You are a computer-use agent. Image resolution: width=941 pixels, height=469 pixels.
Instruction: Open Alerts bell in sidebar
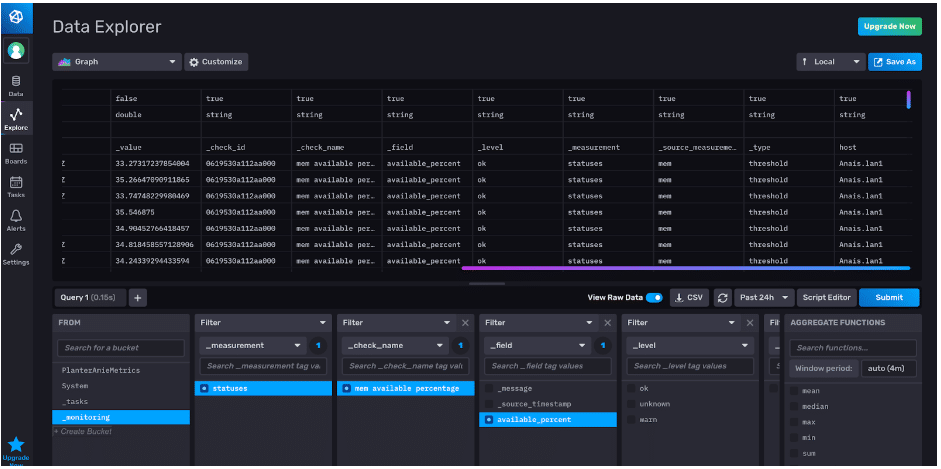[x=16, y=220]
